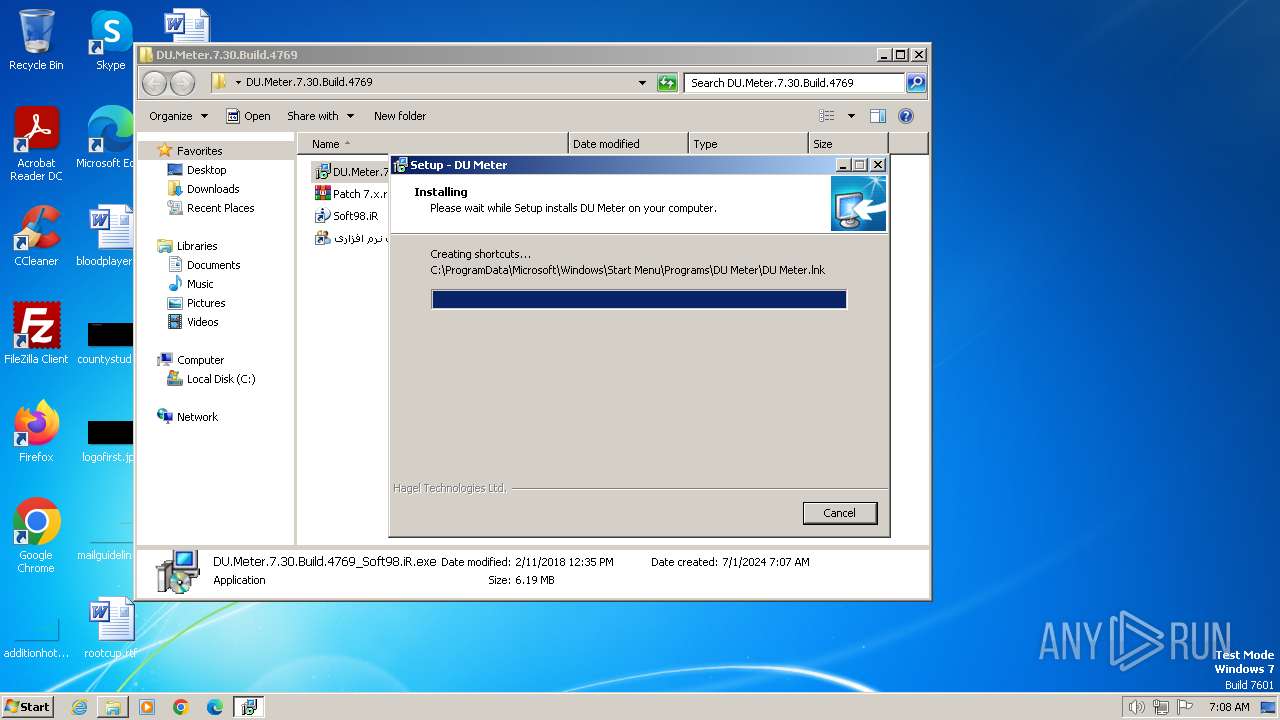Image resolution: width=1280 pixels, height=720 pixels.
Task: Open the Share with menu
Action: tap(319, 116)
